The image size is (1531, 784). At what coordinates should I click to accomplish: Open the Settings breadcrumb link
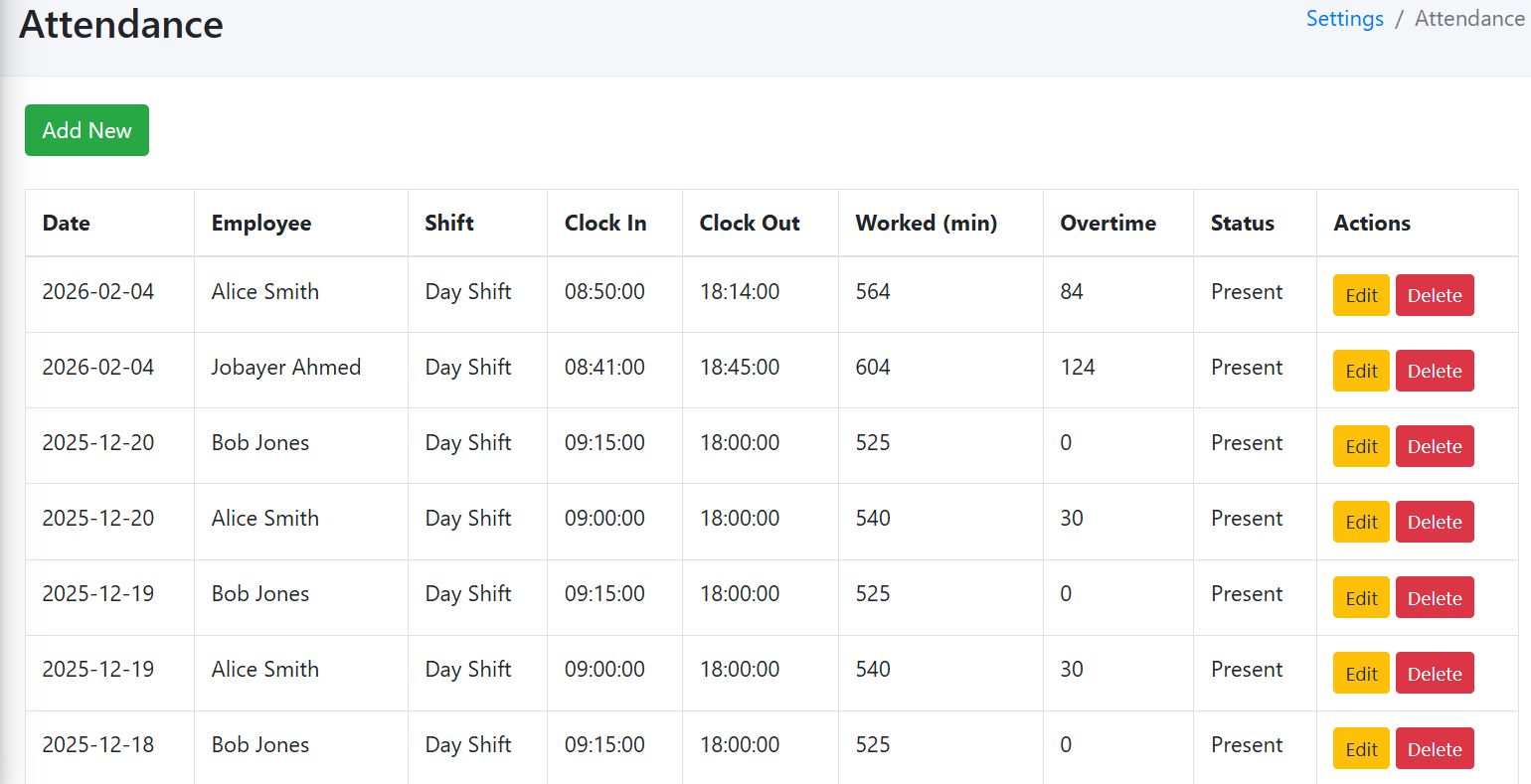(x=1344, y=19)
